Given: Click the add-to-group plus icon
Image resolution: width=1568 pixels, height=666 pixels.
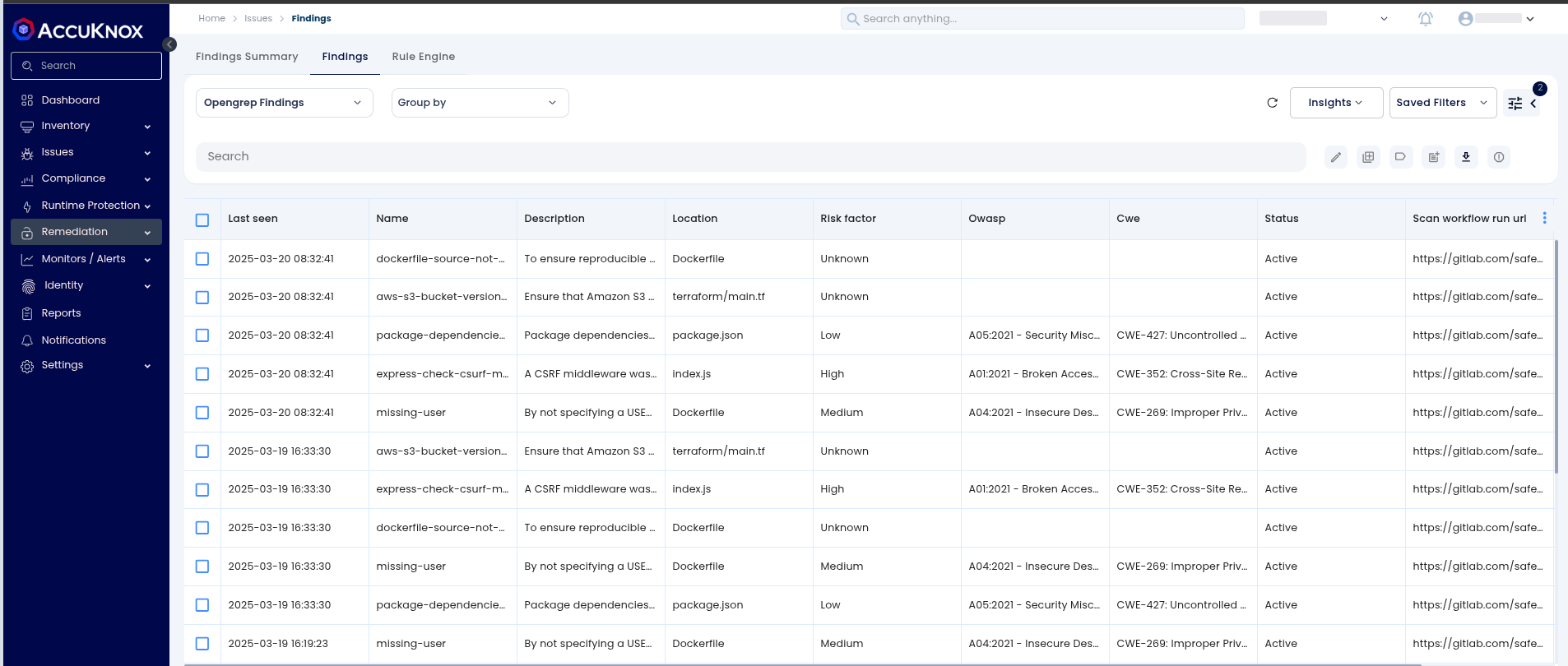Looking at the screenshot, I should tap(1368, 157).
